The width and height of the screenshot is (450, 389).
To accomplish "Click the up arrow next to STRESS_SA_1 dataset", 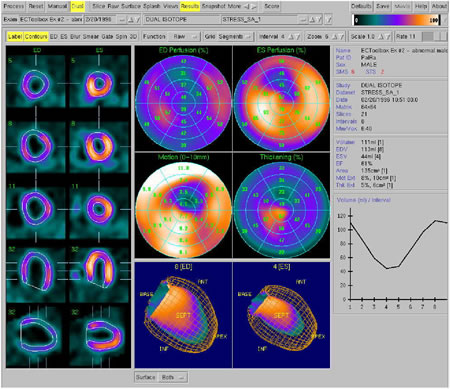I will 312,20.
